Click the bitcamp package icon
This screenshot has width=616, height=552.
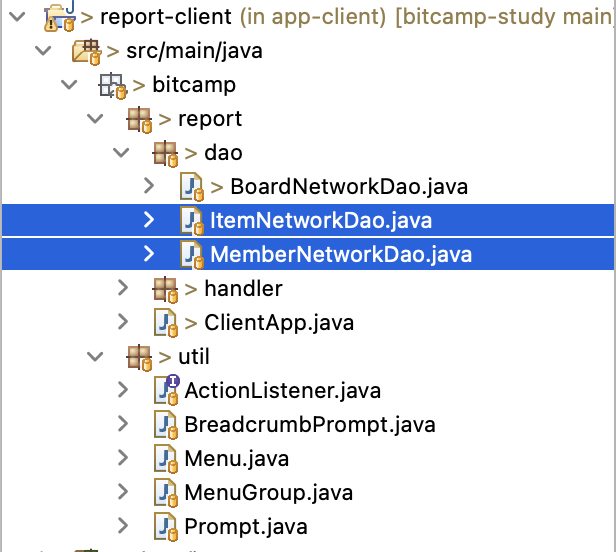coord(112,86)
